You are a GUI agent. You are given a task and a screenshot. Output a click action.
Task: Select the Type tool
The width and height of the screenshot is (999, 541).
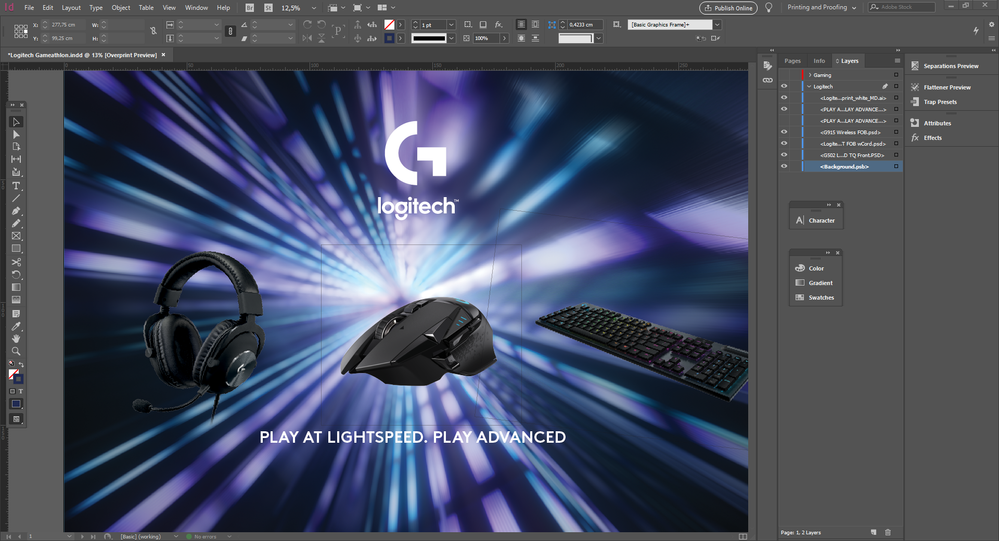pos(16,185)
